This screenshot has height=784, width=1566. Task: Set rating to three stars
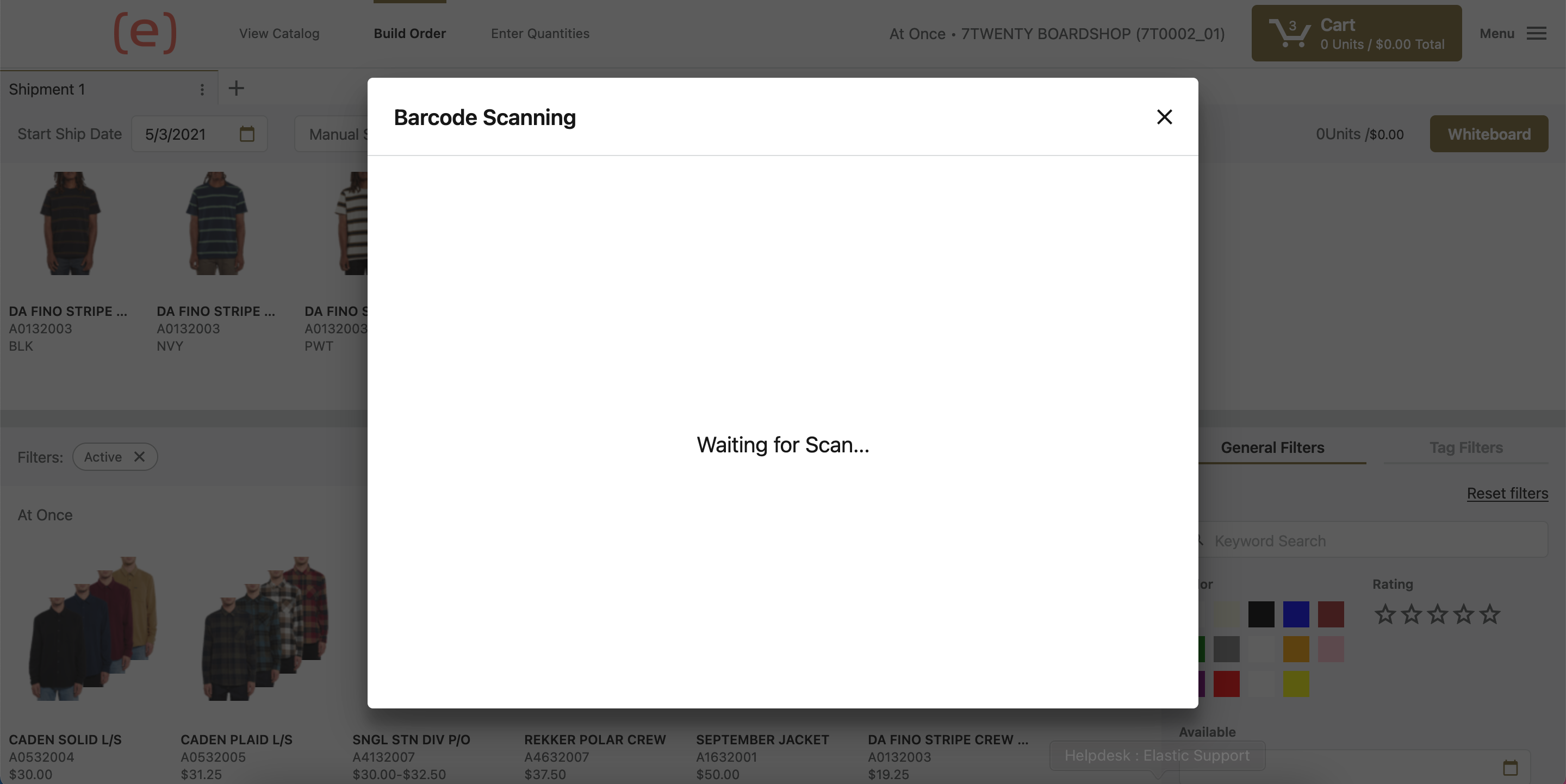coord(1437,614)
